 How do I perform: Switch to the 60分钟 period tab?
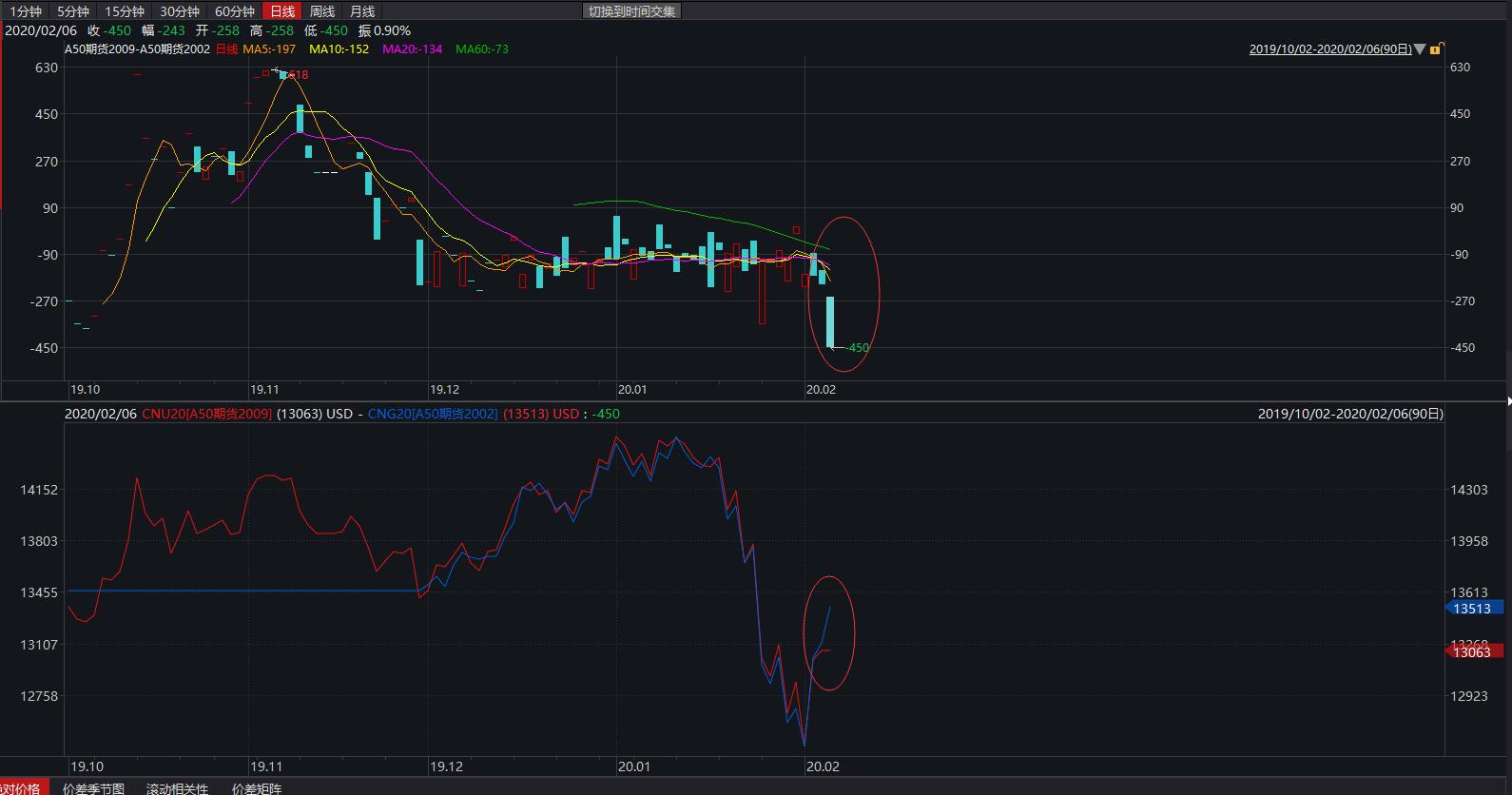coord(235,11)
